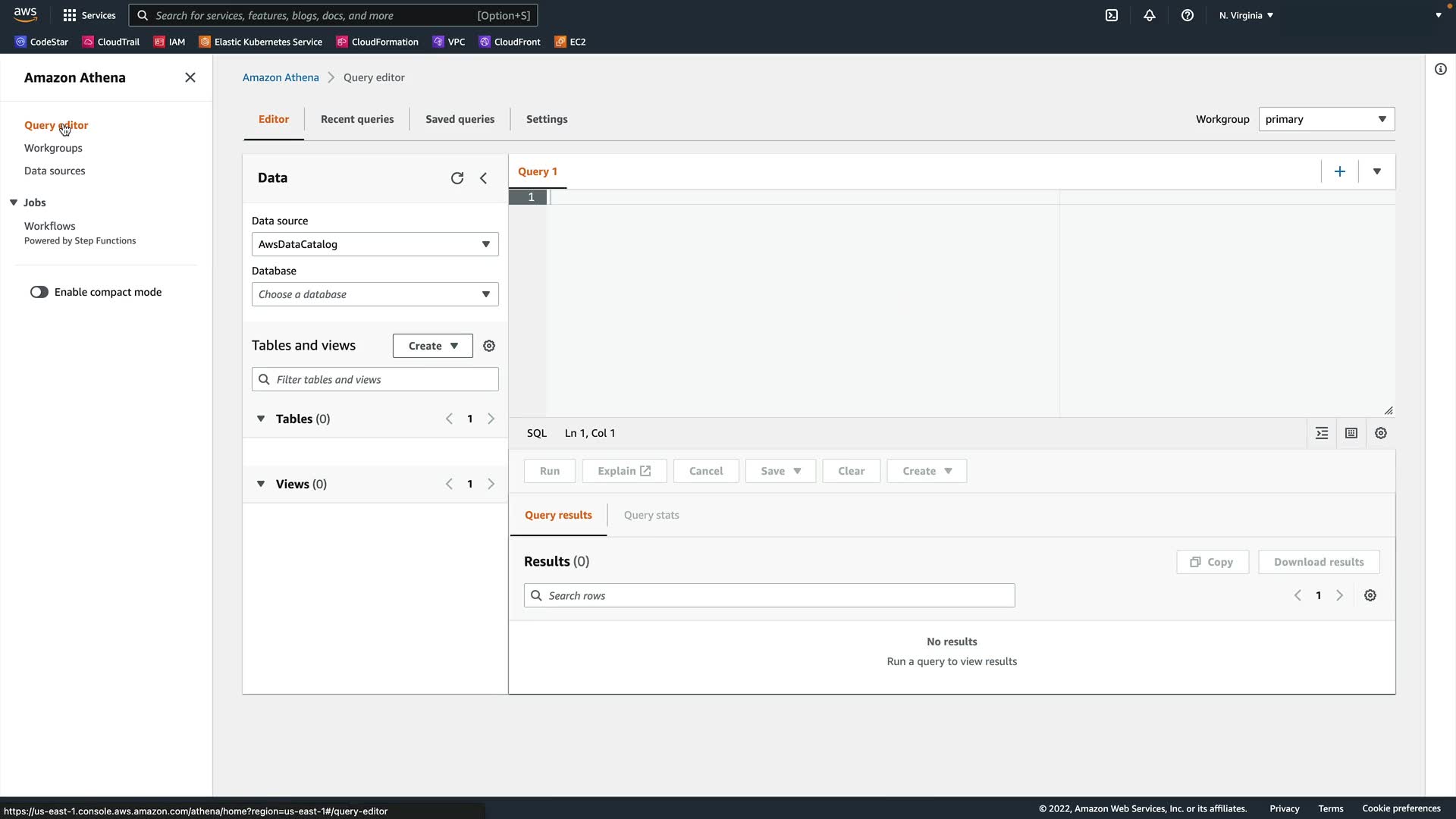Collapse the Tables section
Viewport: 1456px width, 819px height.
click(261, 419)
